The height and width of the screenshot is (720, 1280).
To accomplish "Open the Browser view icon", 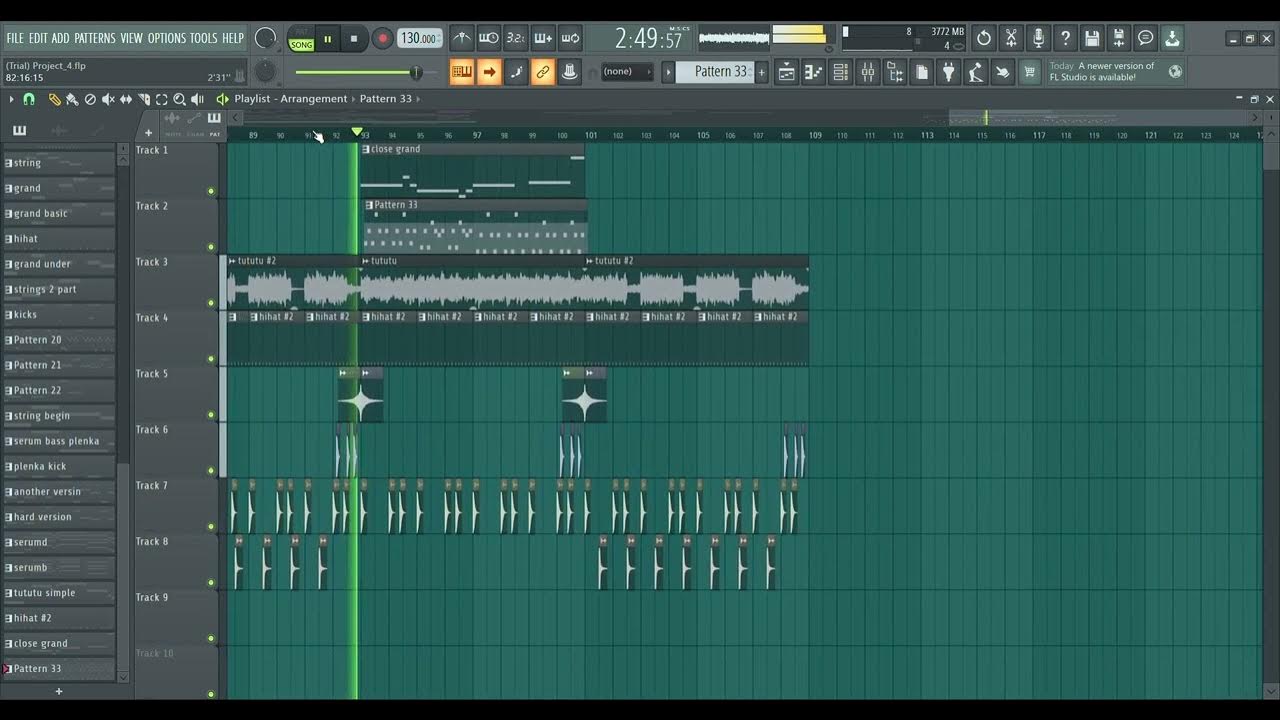I will [895, 72].
